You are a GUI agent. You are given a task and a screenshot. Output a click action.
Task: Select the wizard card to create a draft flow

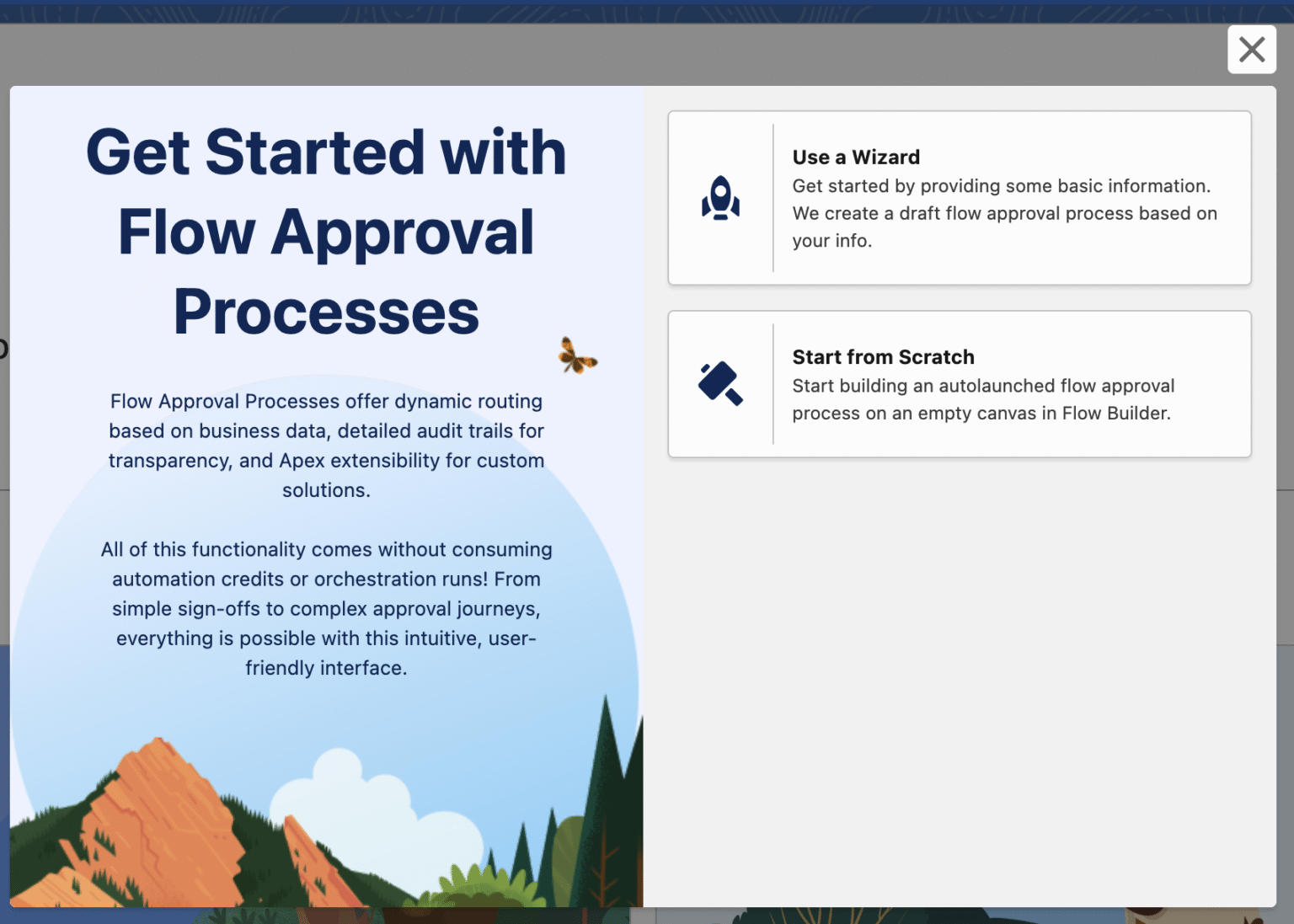(960, 198)
